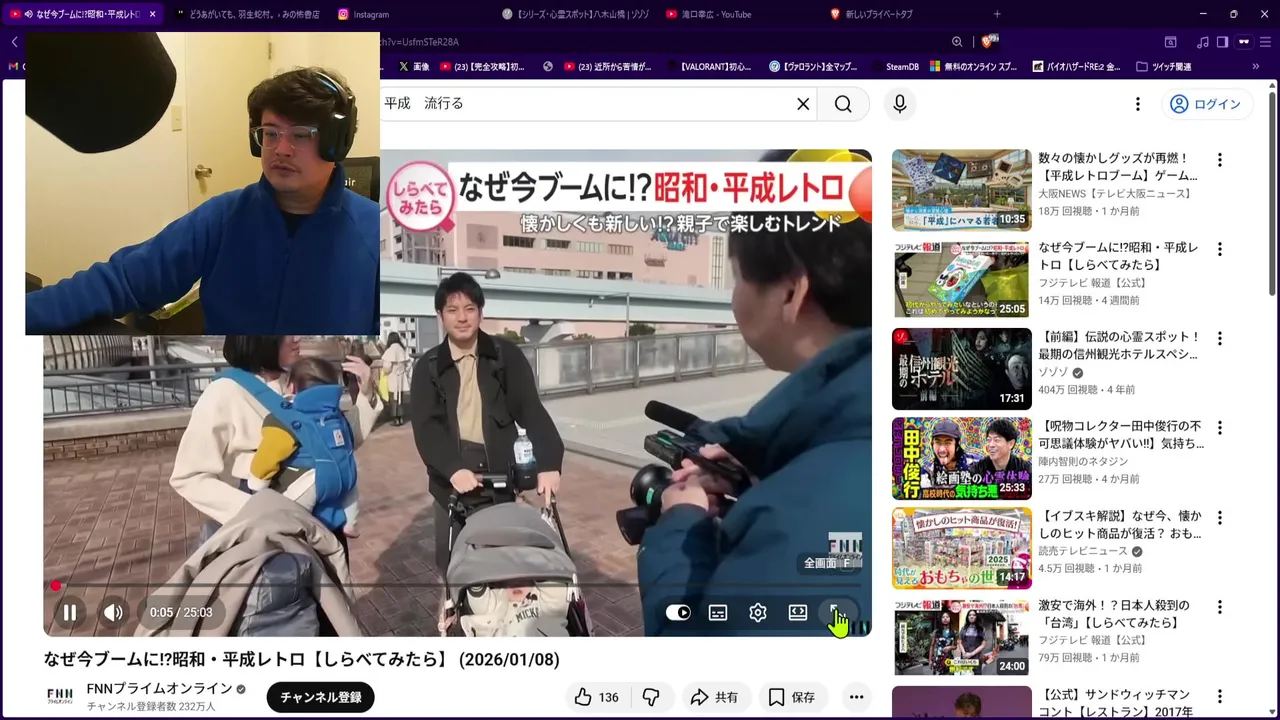Screen dimensions: 1280x720
Task: Click the music note media control icon
Action: [x=1203, y=42]
